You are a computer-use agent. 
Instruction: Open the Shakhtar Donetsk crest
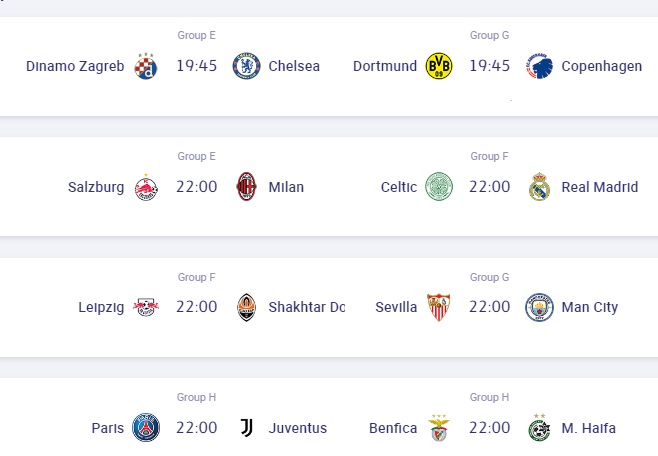coord(246,307)
